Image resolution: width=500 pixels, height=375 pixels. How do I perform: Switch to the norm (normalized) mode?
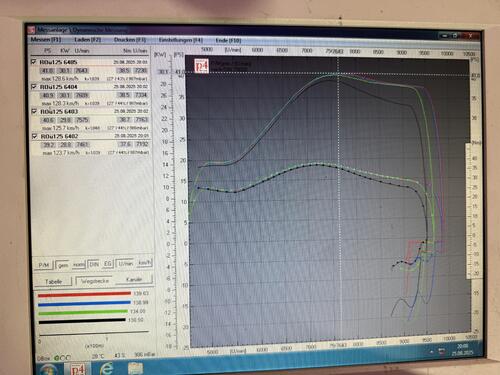(79, 265)
